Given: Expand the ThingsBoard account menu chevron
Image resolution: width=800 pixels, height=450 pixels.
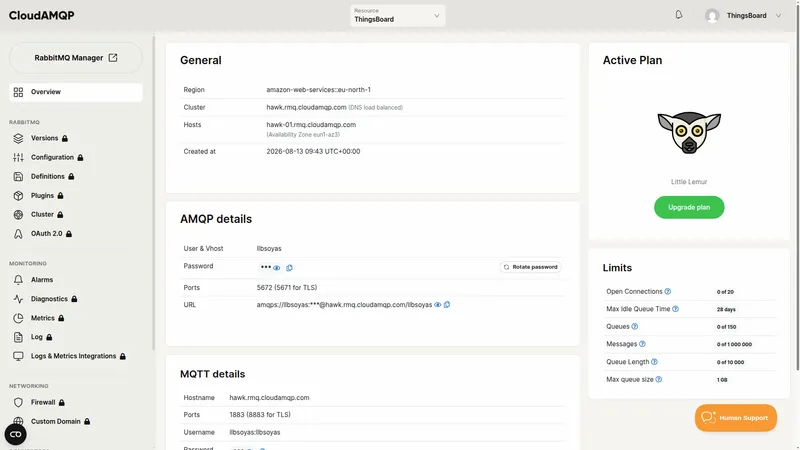Looking at the screenshot, I should [779, 16].
